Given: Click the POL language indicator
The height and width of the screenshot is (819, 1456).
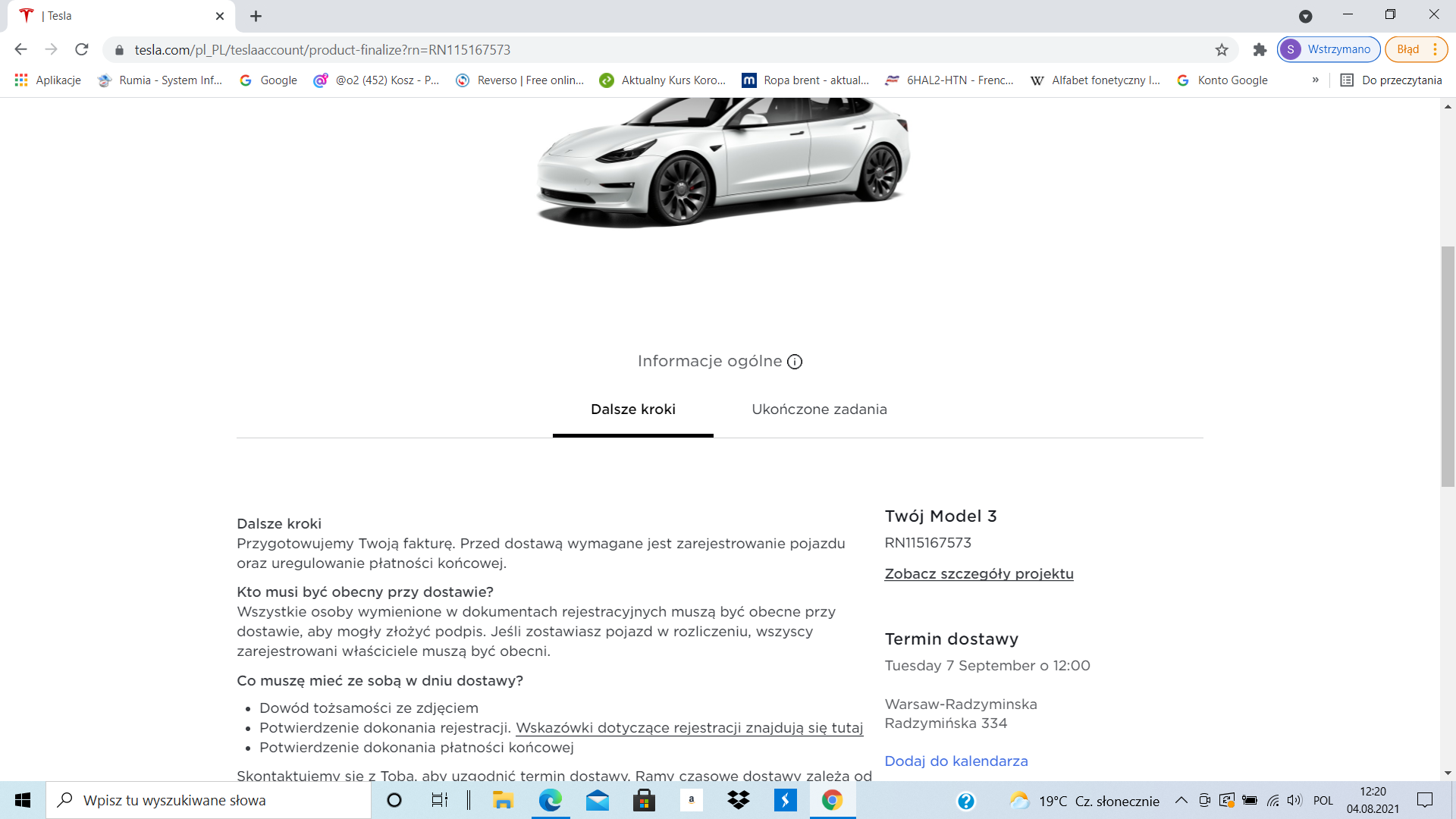Looking at the screenshot, I should click(1323, 800).
